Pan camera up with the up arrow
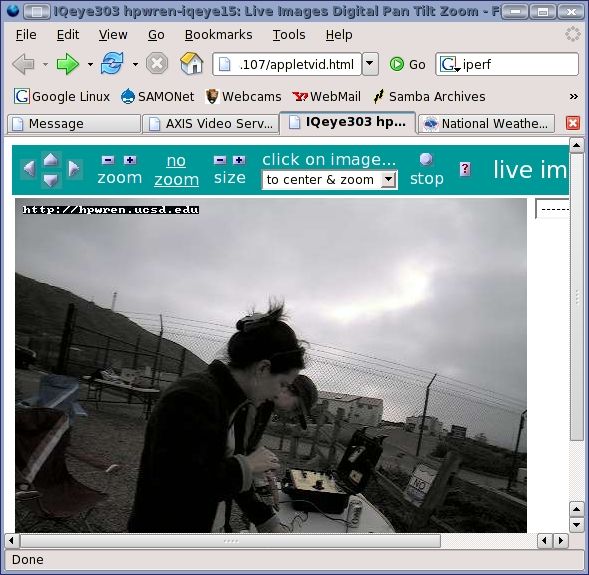 tap(51, 159)
